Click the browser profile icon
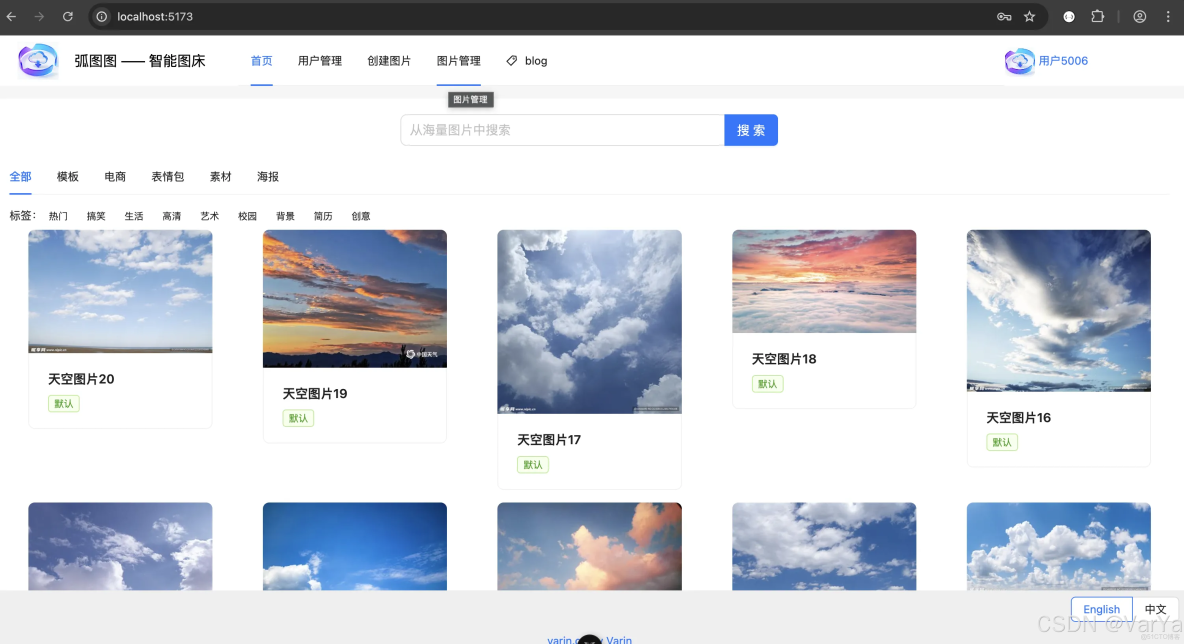 tap(1139, 16)
